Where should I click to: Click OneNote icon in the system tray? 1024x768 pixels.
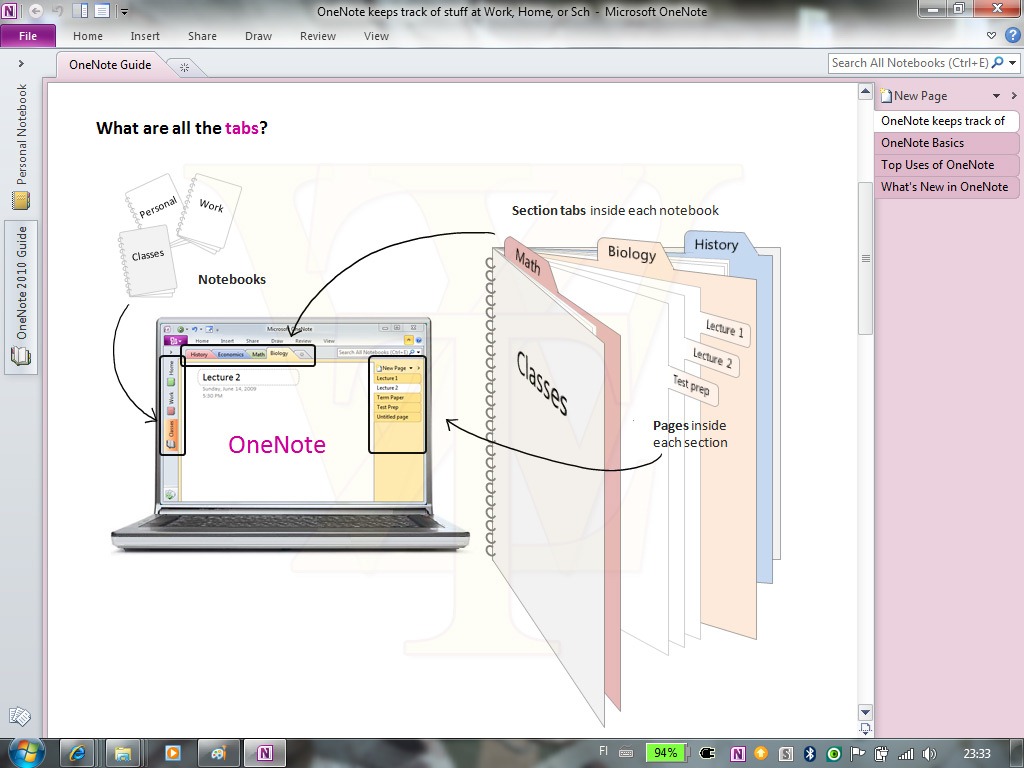coord(738,753)
